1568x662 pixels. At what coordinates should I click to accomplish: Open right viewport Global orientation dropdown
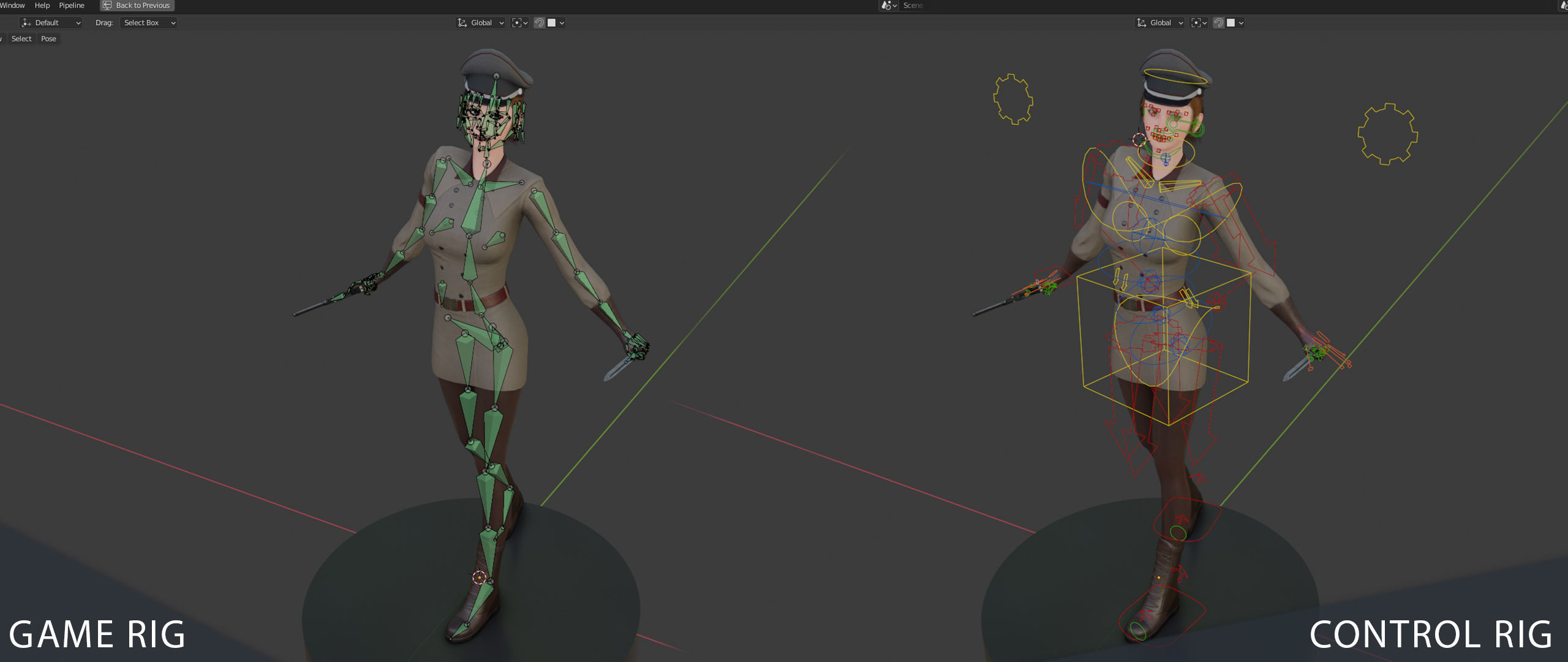tap(1160, 23)
